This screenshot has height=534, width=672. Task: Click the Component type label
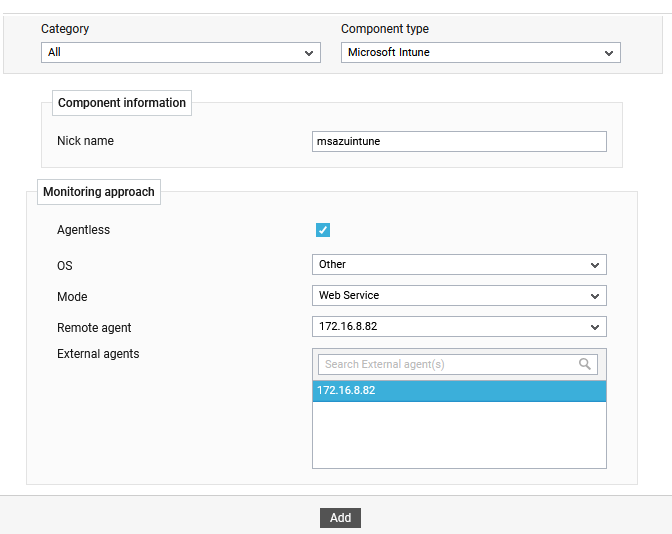pos(385,29)
